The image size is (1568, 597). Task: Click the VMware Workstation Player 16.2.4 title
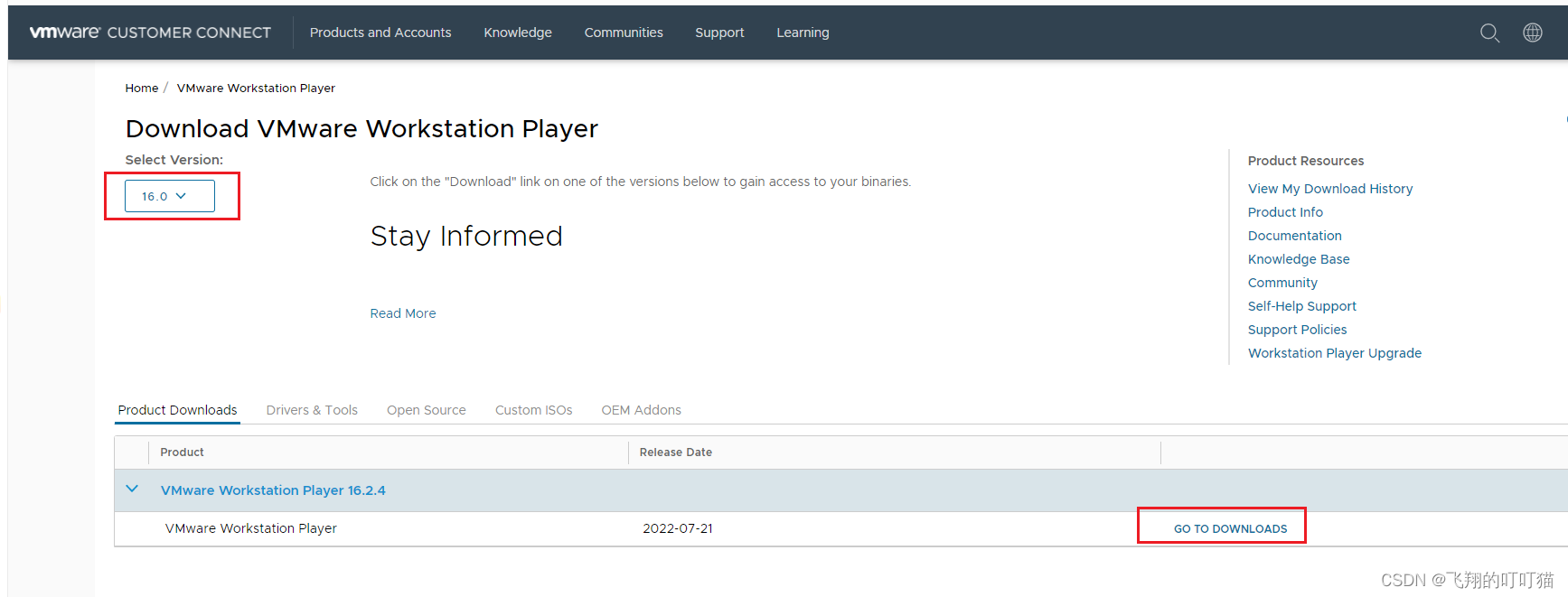pos(273,490)
